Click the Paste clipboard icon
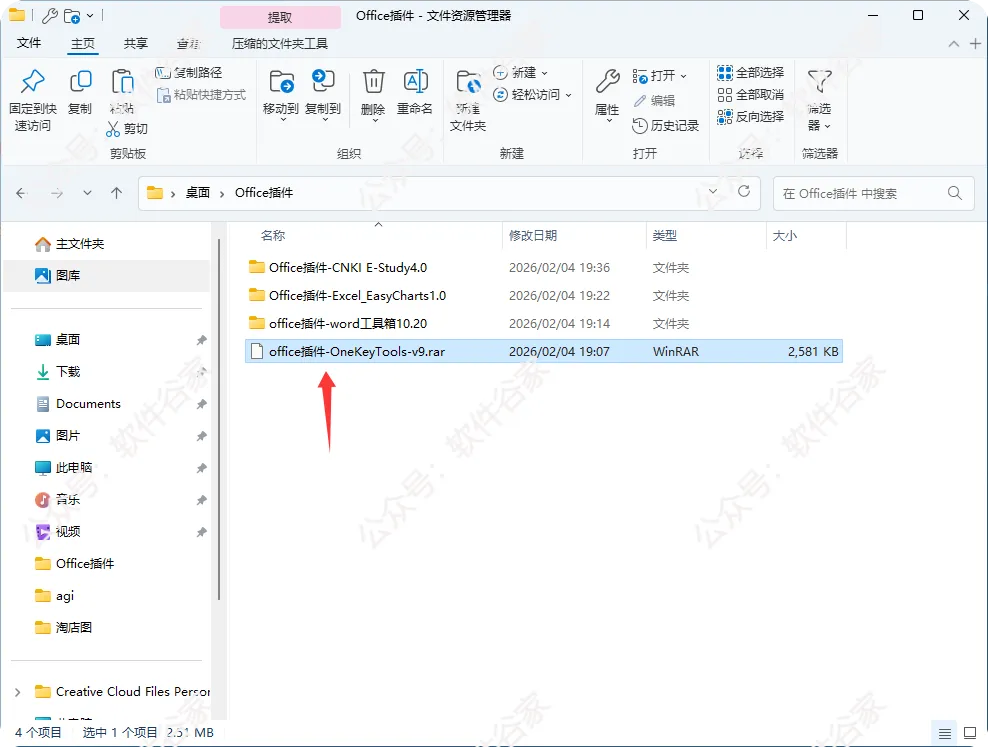 coord(122,82)
